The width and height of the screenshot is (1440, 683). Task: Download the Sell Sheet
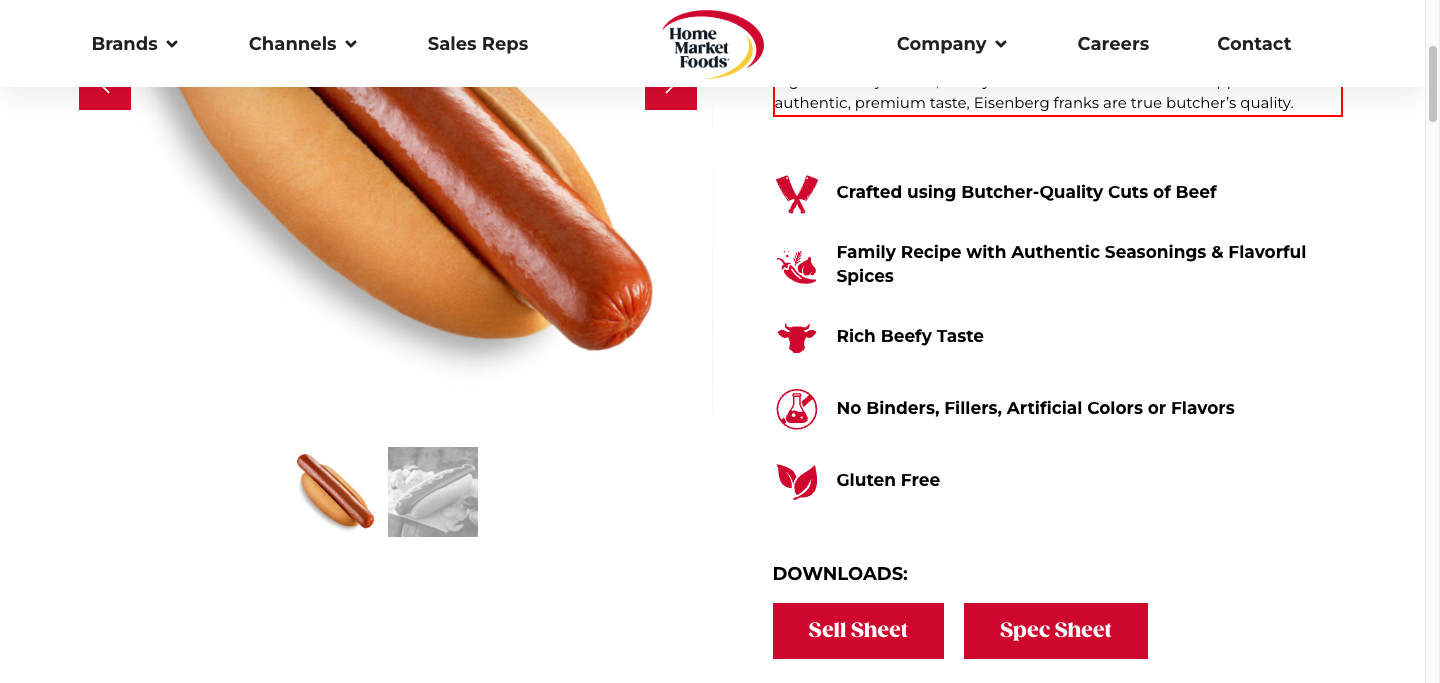coord(858,631)
